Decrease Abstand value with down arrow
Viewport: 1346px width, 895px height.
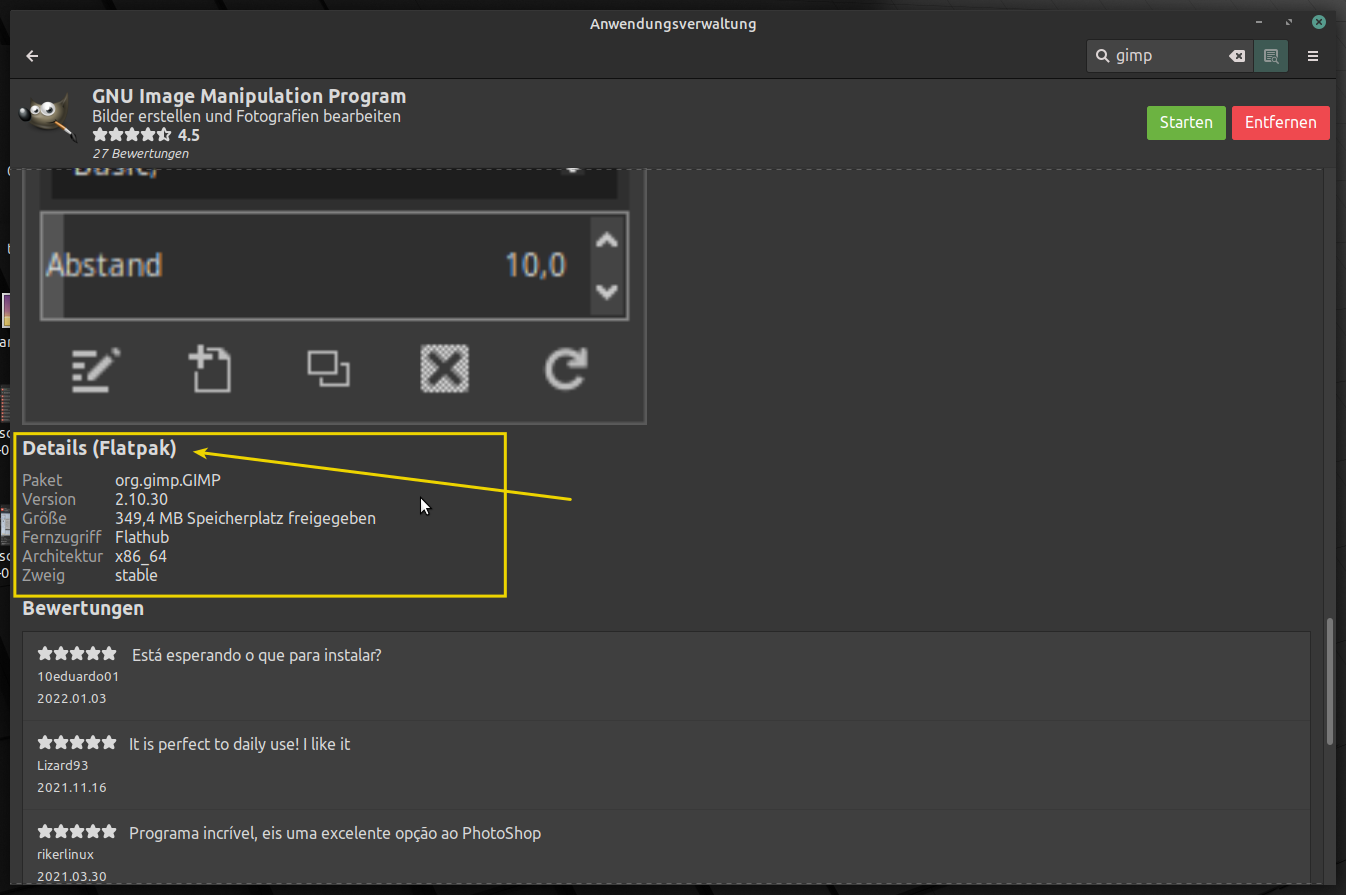606,292
